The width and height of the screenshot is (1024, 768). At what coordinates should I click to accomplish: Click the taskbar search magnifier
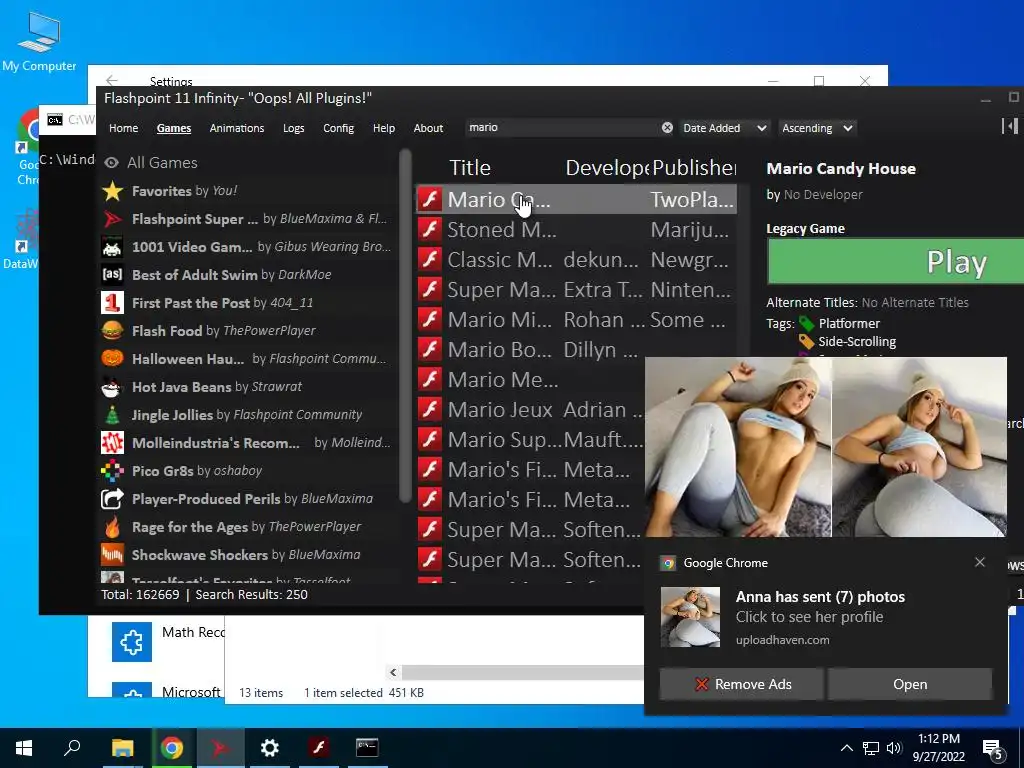pyautogui.click(x=72, y=748)
